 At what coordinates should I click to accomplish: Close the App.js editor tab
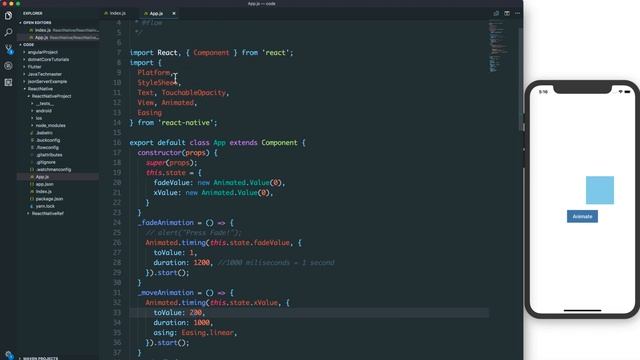174,13
